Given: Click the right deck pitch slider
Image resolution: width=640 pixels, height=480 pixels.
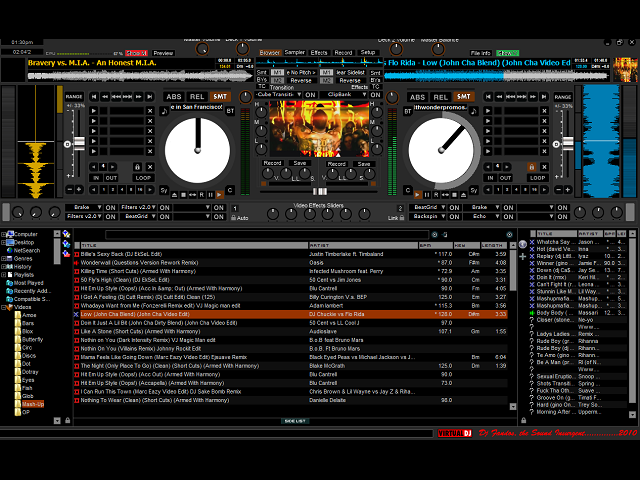Looking at the screenshot, I should click(x=567, y=143).
